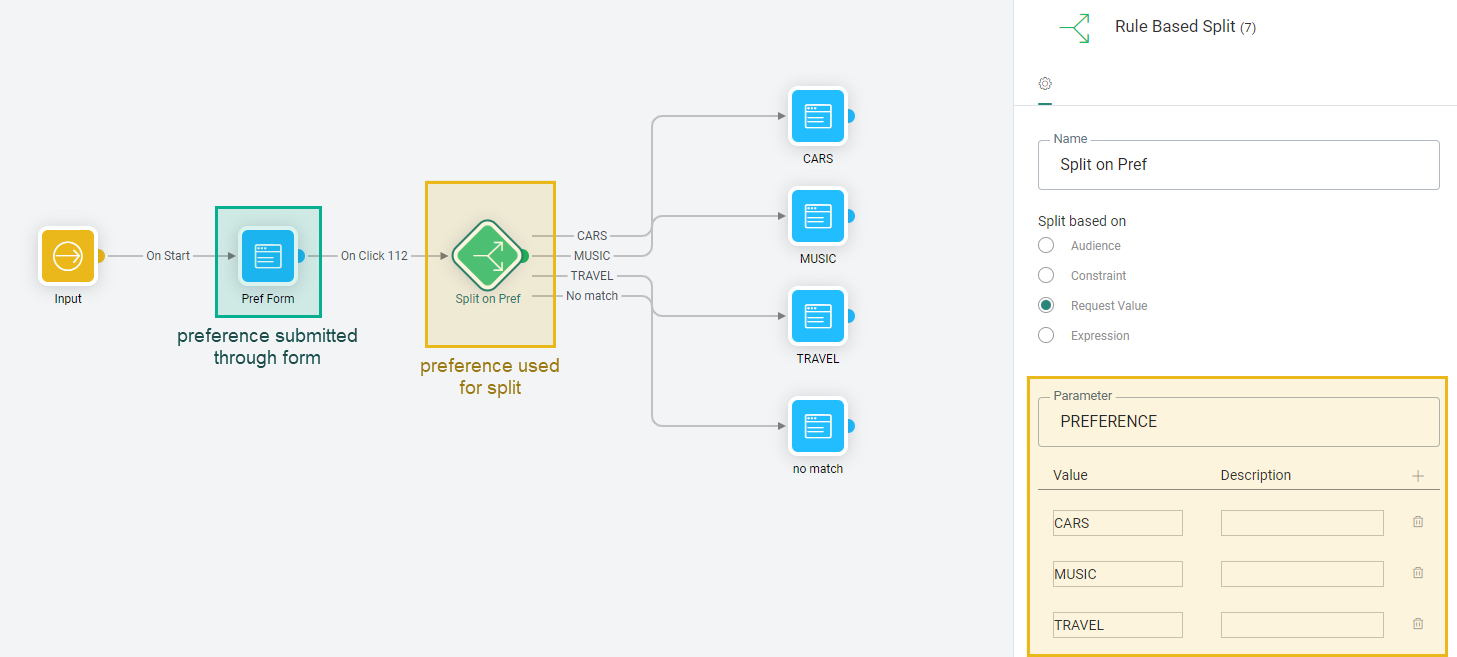Screen dimensions: 1457x657
Task: Click the TRAVEL output node
Action: 818,316
